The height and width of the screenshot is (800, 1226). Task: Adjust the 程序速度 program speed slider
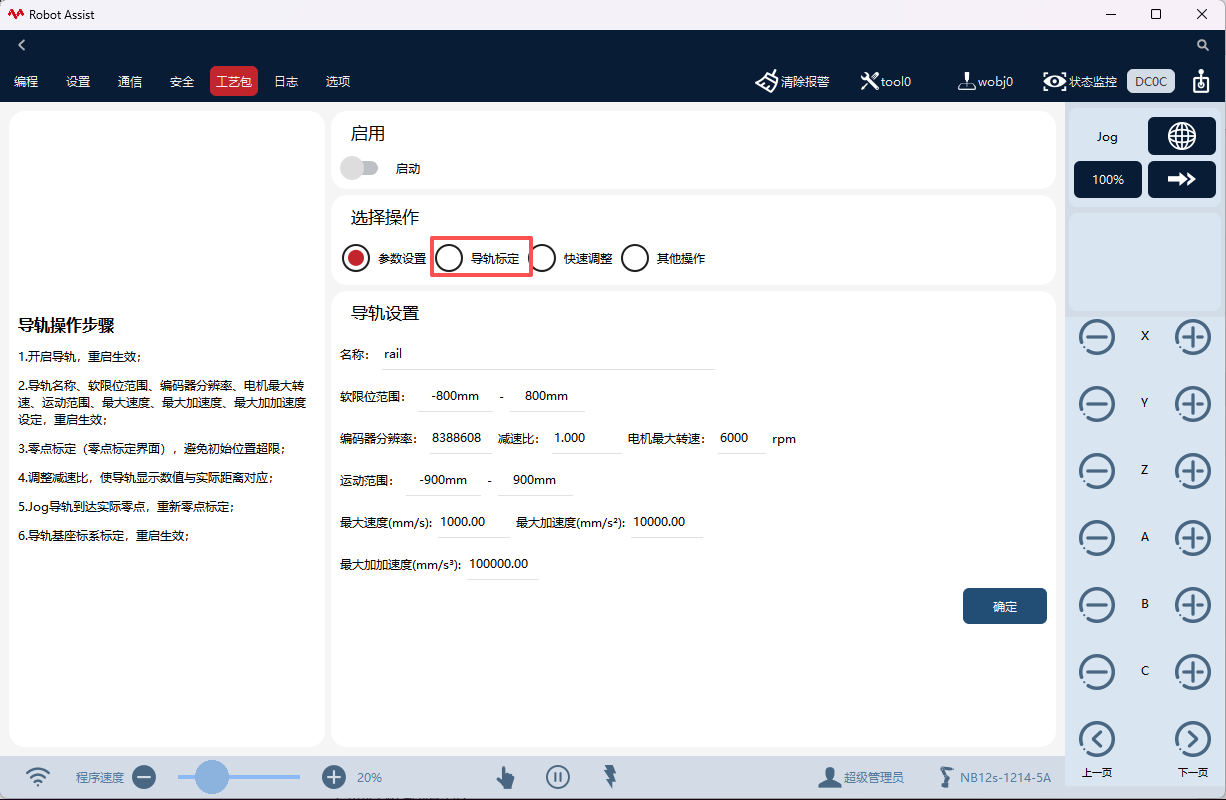[x=212, y=777]
